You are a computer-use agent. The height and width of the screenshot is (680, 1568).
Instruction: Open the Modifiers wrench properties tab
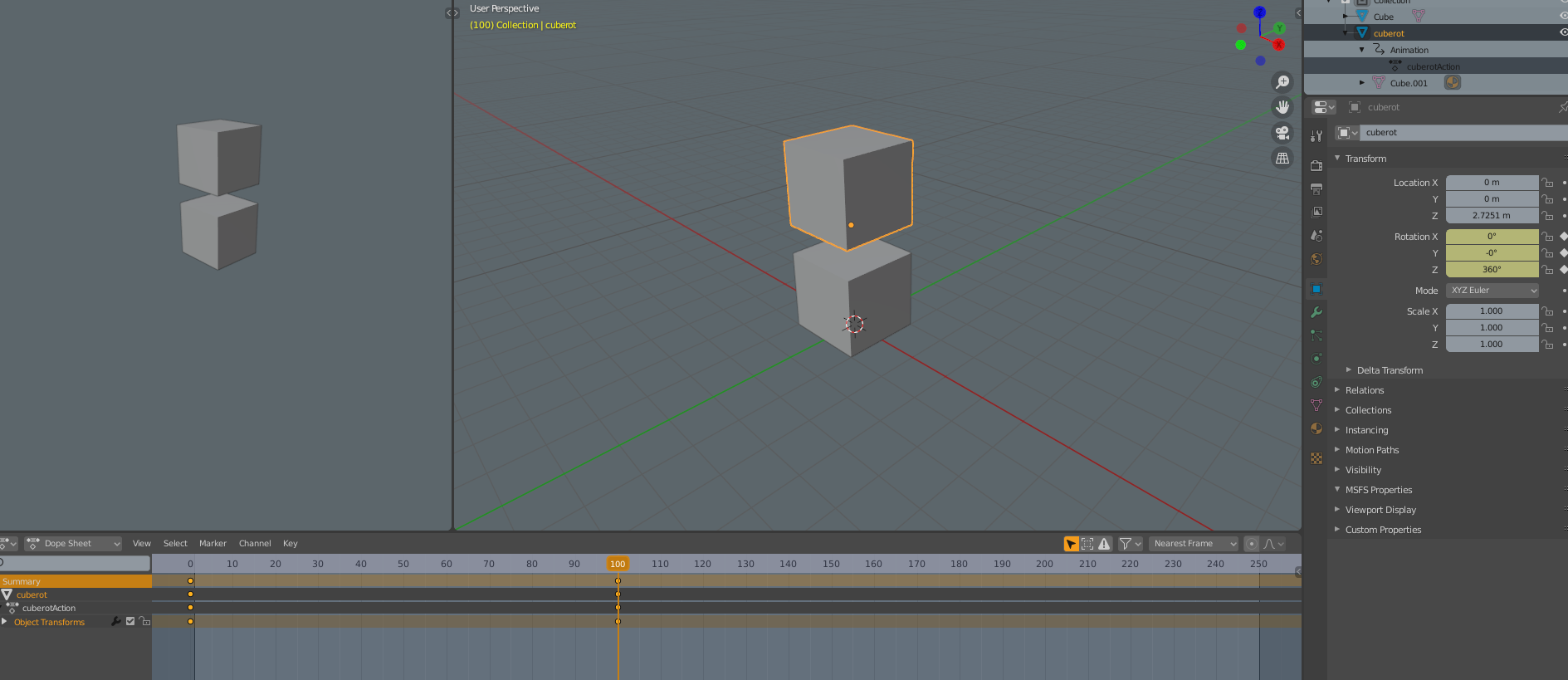pos(1316,312)
